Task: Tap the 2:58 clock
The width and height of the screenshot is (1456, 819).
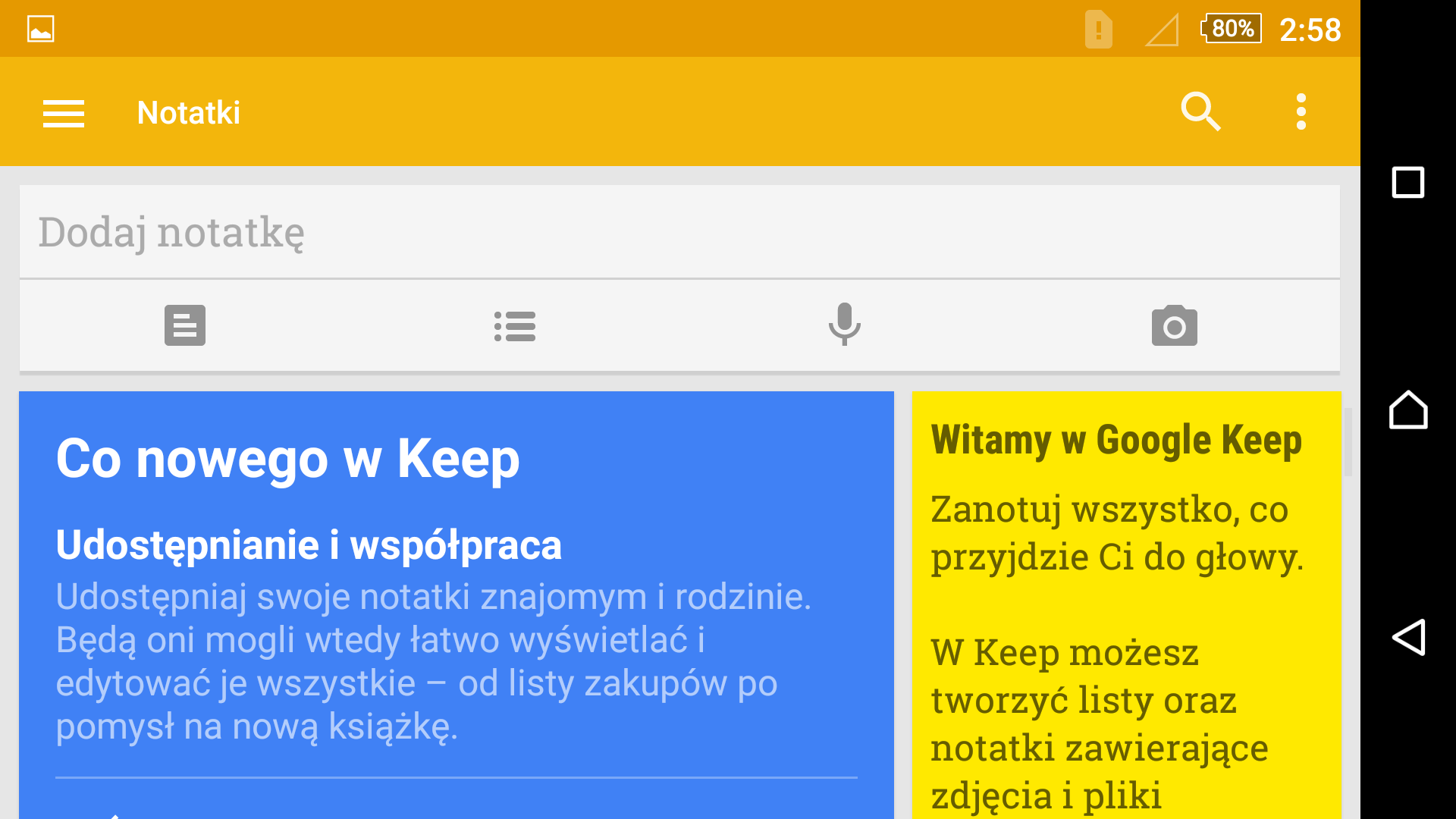Action: click(1310, 30)
